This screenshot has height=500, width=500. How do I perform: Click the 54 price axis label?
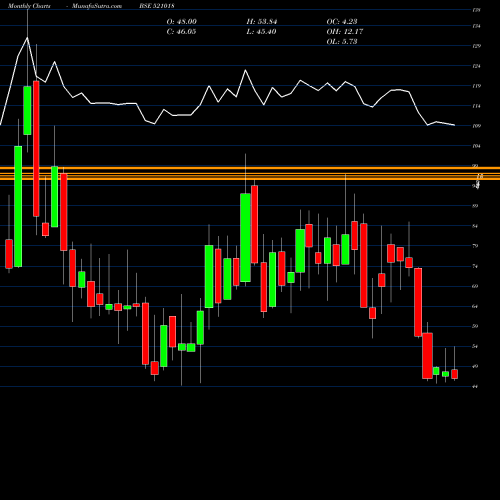[x=476, y=346]
